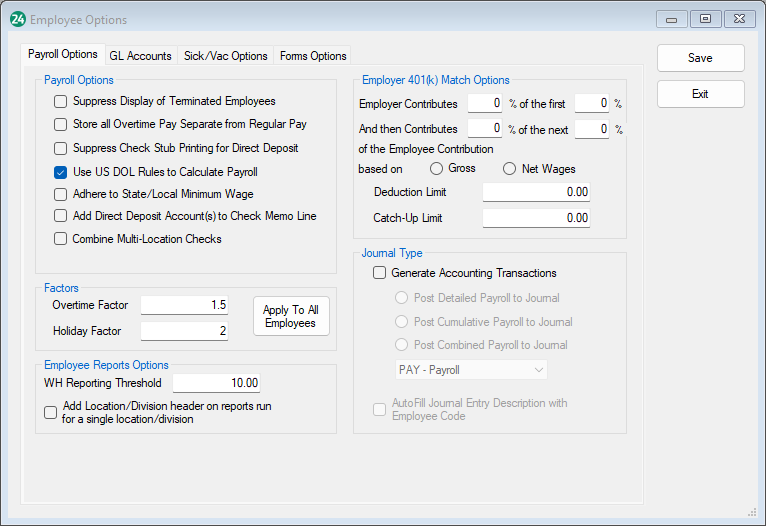This screenshot has width=766, height=526.
Task: Enable Generate Accounting Transactions checkbox
Action: point(380,273)
